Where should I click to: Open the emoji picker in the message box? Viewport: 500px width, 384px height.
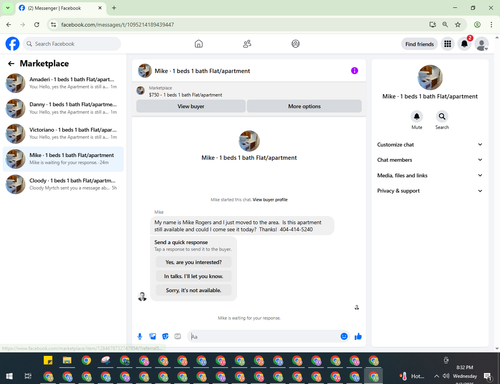(x=344, y=336)
